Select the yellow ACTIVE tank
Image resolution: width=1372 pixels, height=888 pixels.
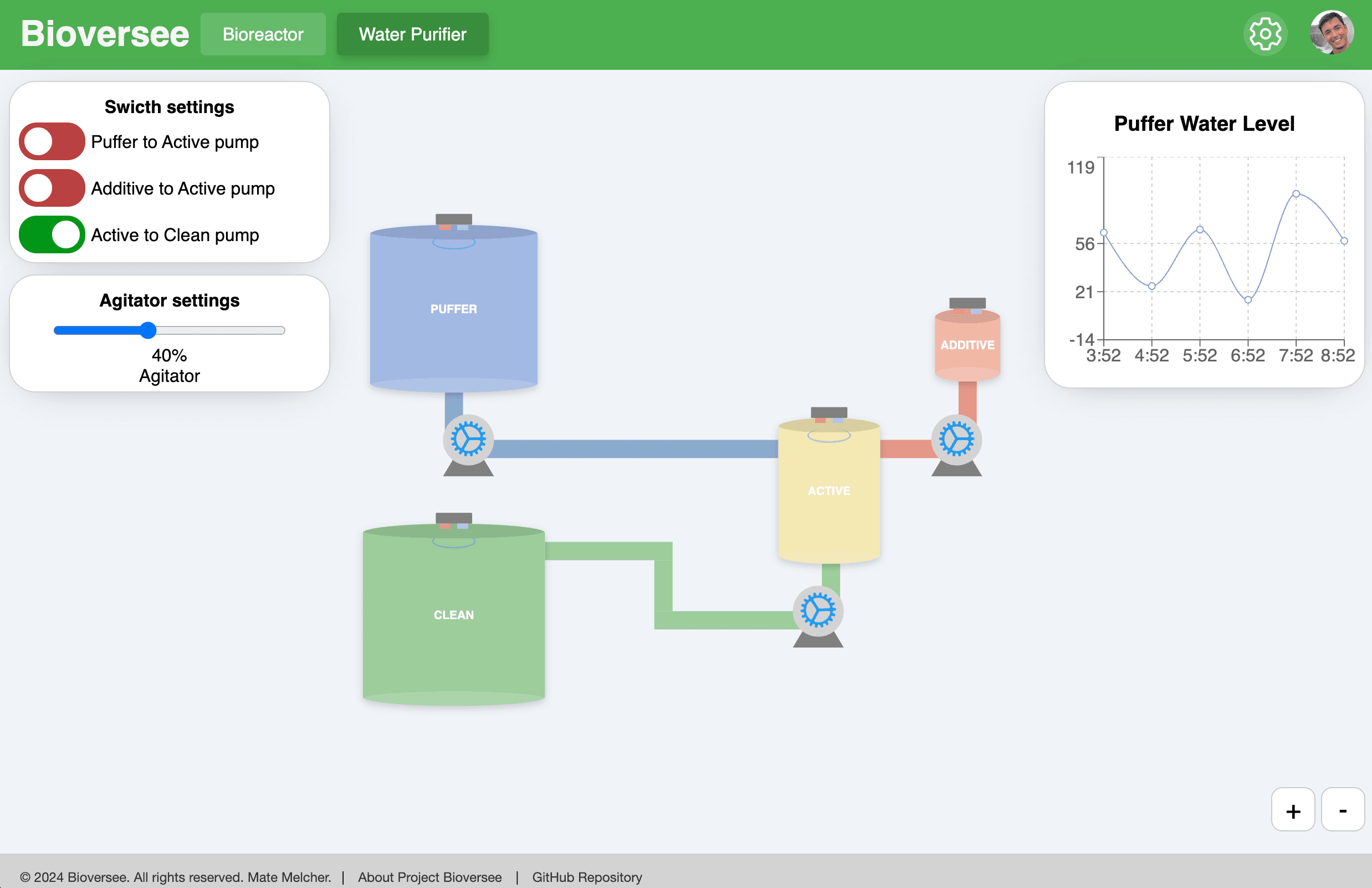pyautogui.click(x=829, y=490)
